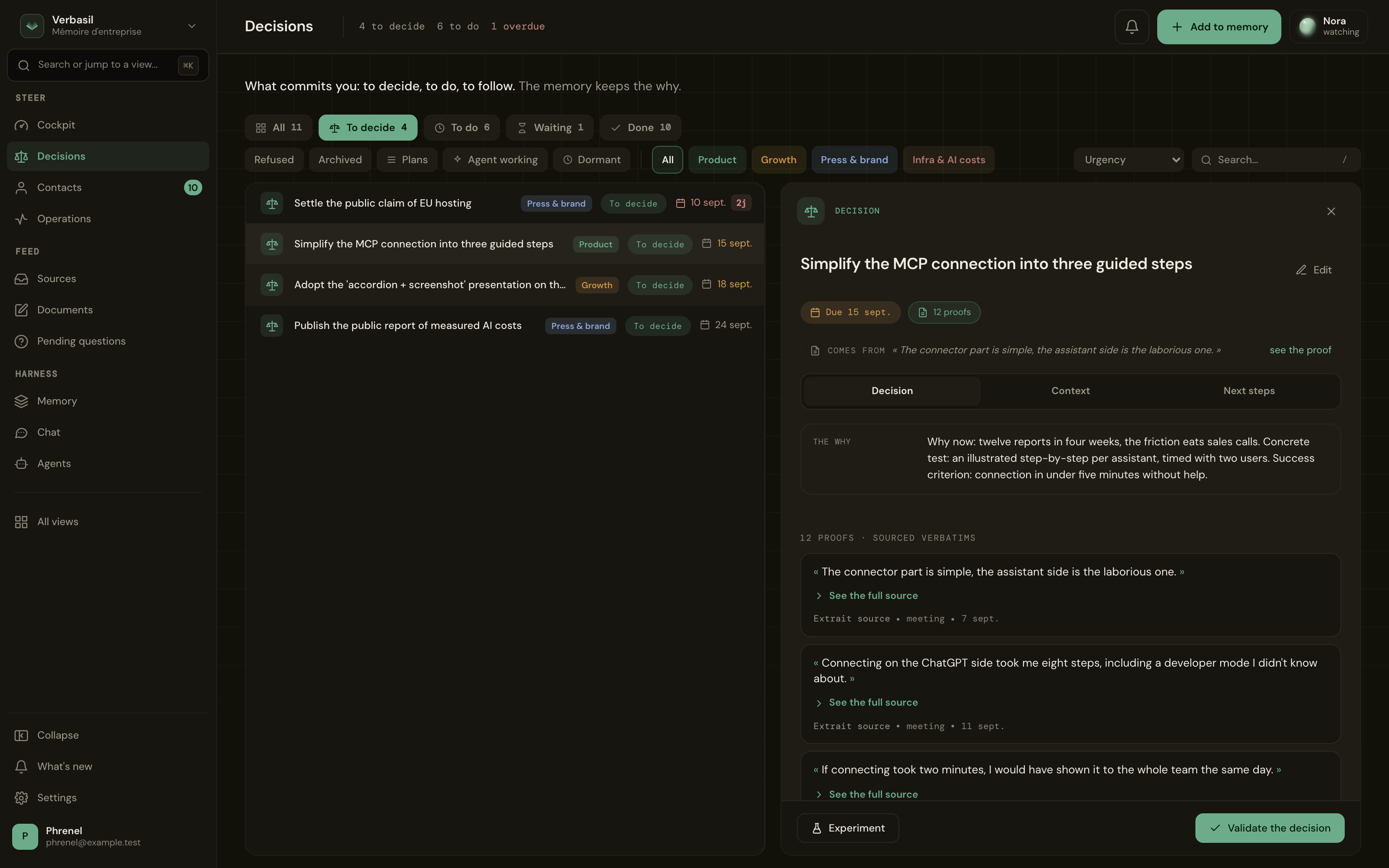Select the To do 6 tab

pyautogui.click(x=461, y=128)
